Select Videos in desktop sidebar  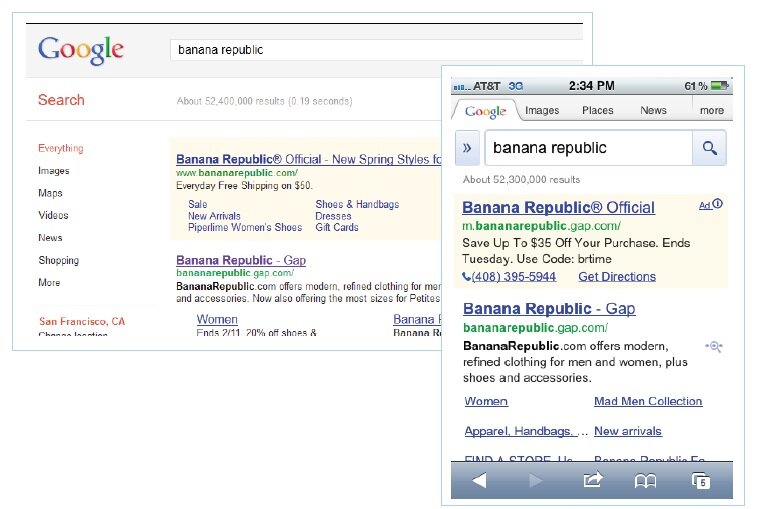(53, 215)
